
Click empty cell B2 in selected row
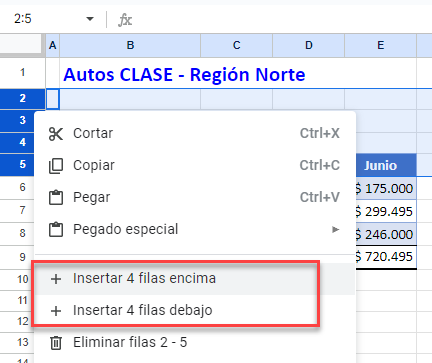coord(130,99)
